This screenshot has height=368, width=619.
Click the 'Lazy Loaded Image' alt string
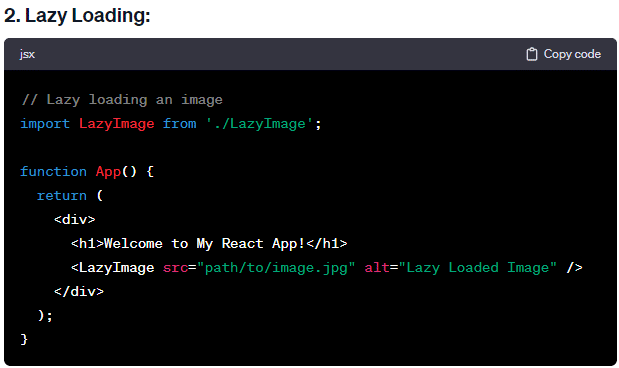point(477,268)
